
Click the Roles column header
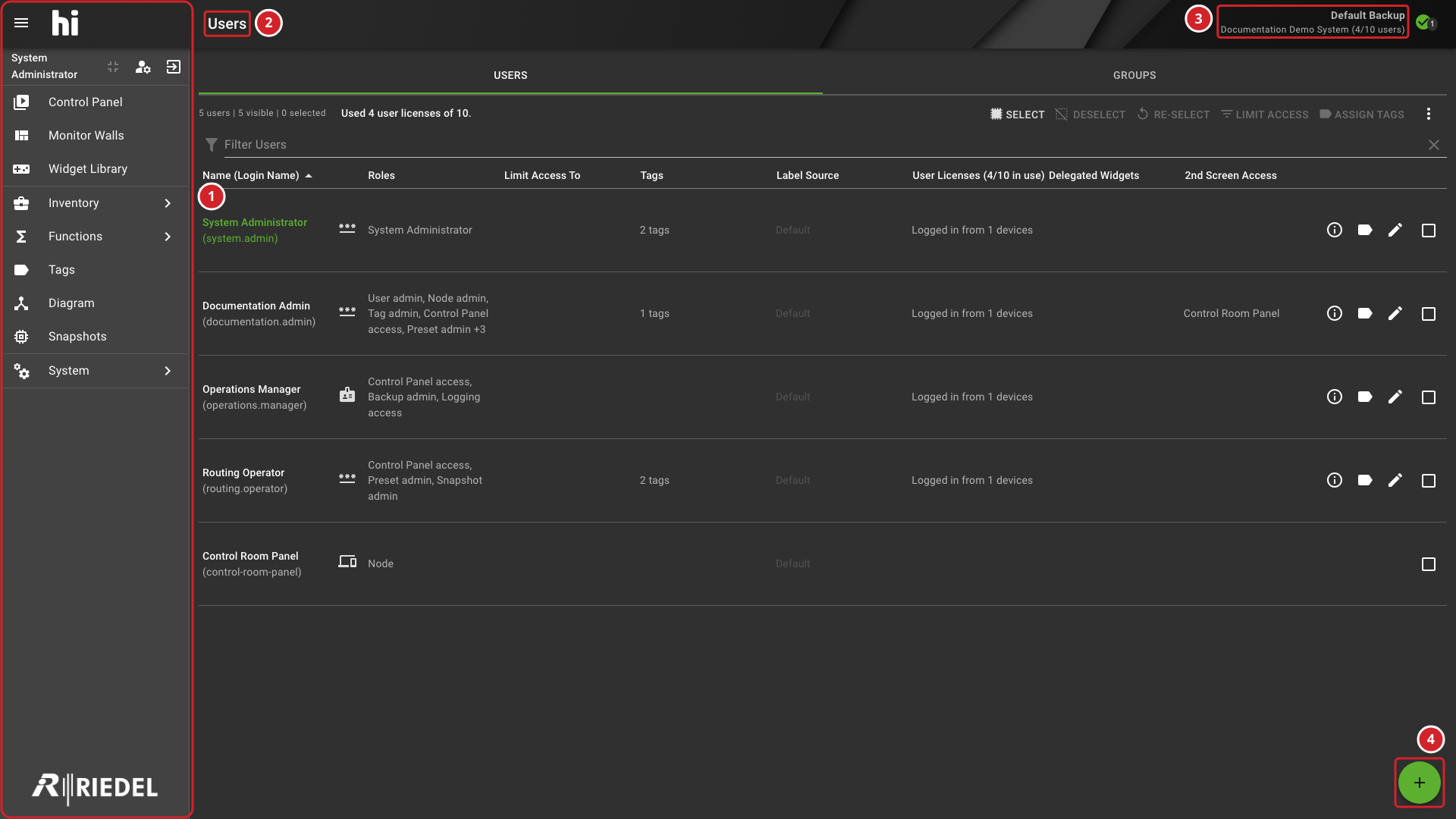pyautogui.click(x=381, y=175)
